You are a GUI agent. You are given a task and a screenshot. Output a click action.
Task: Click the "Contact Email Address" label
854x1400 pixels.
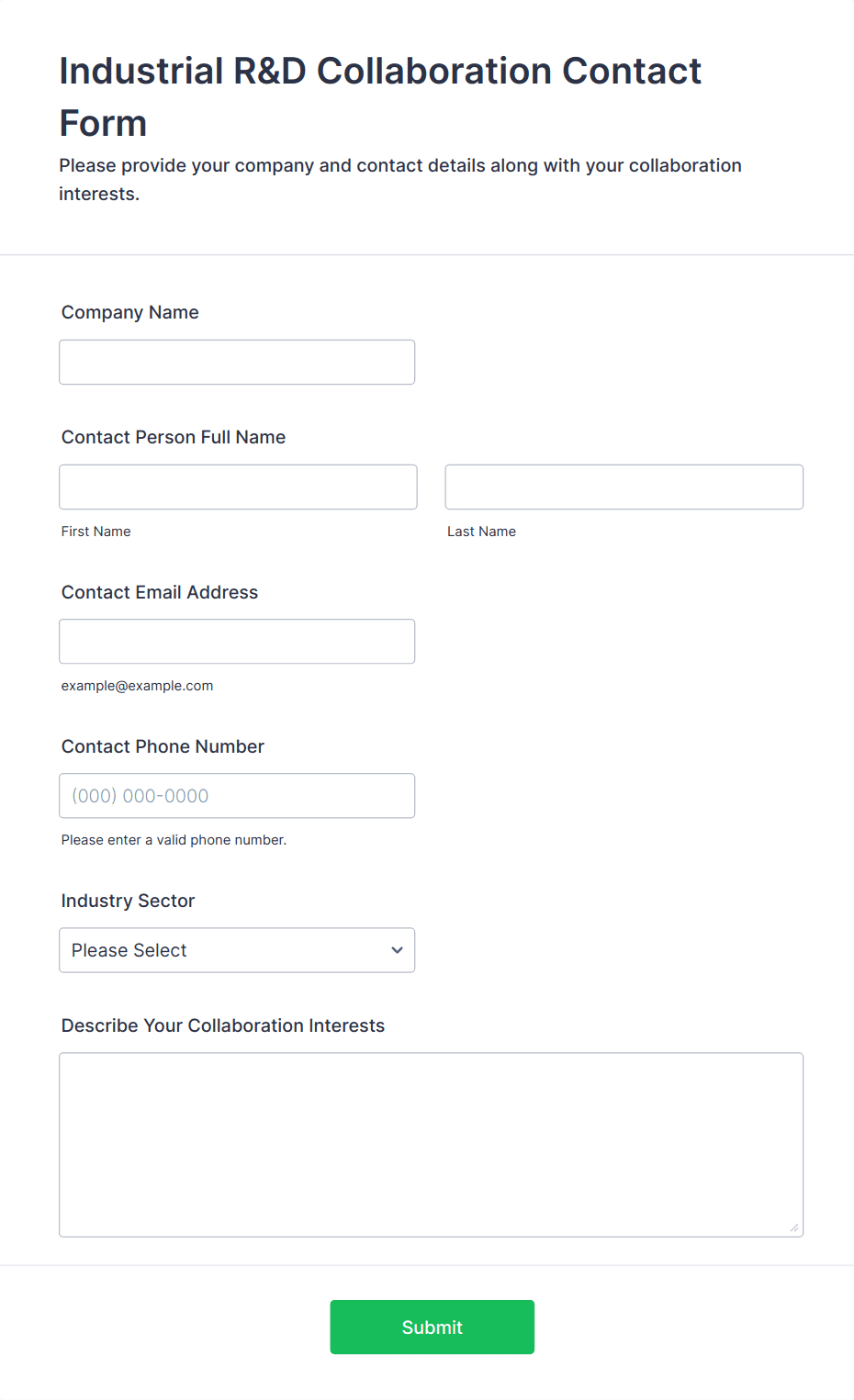(160, 592)
